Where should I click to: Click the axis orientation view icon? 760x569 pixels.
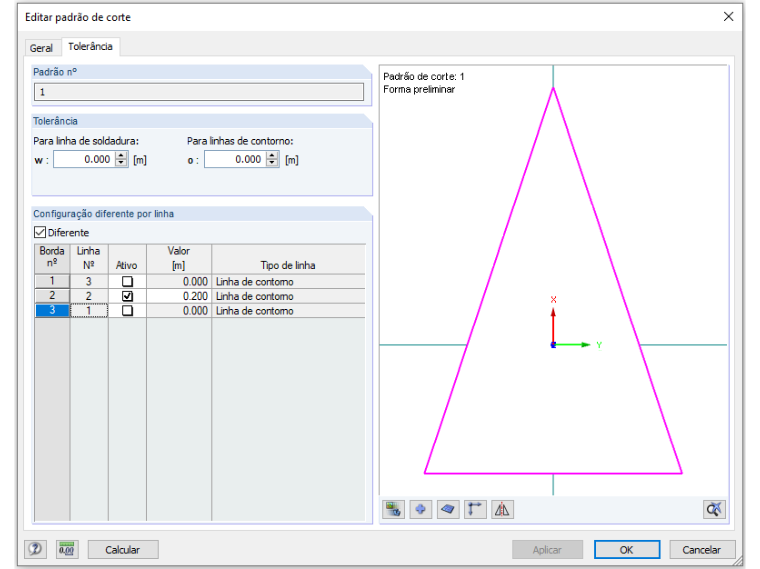click(475, 509)
